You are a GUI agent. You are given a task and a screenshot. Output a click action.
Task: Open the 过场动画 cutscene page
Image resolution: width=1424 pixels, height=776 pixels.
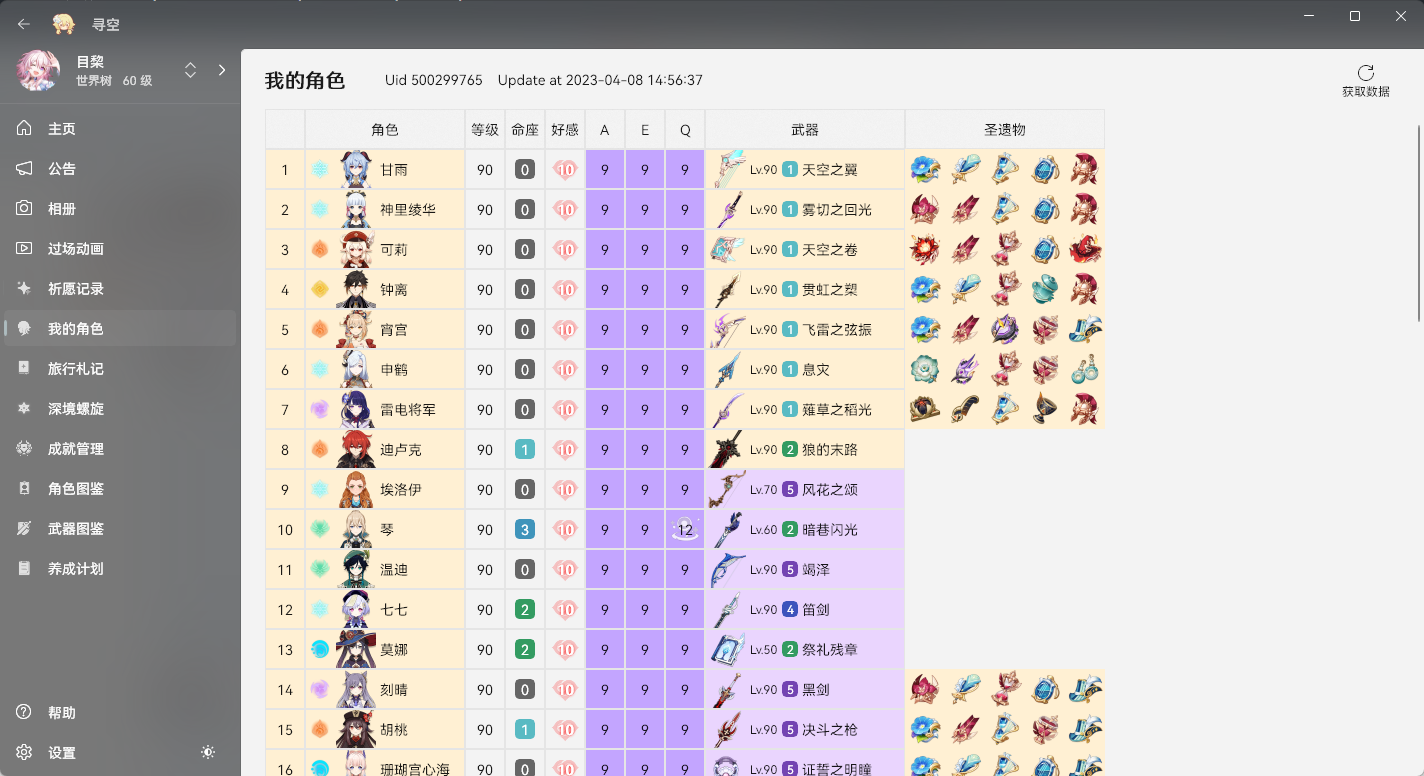[x=120, y=249]
